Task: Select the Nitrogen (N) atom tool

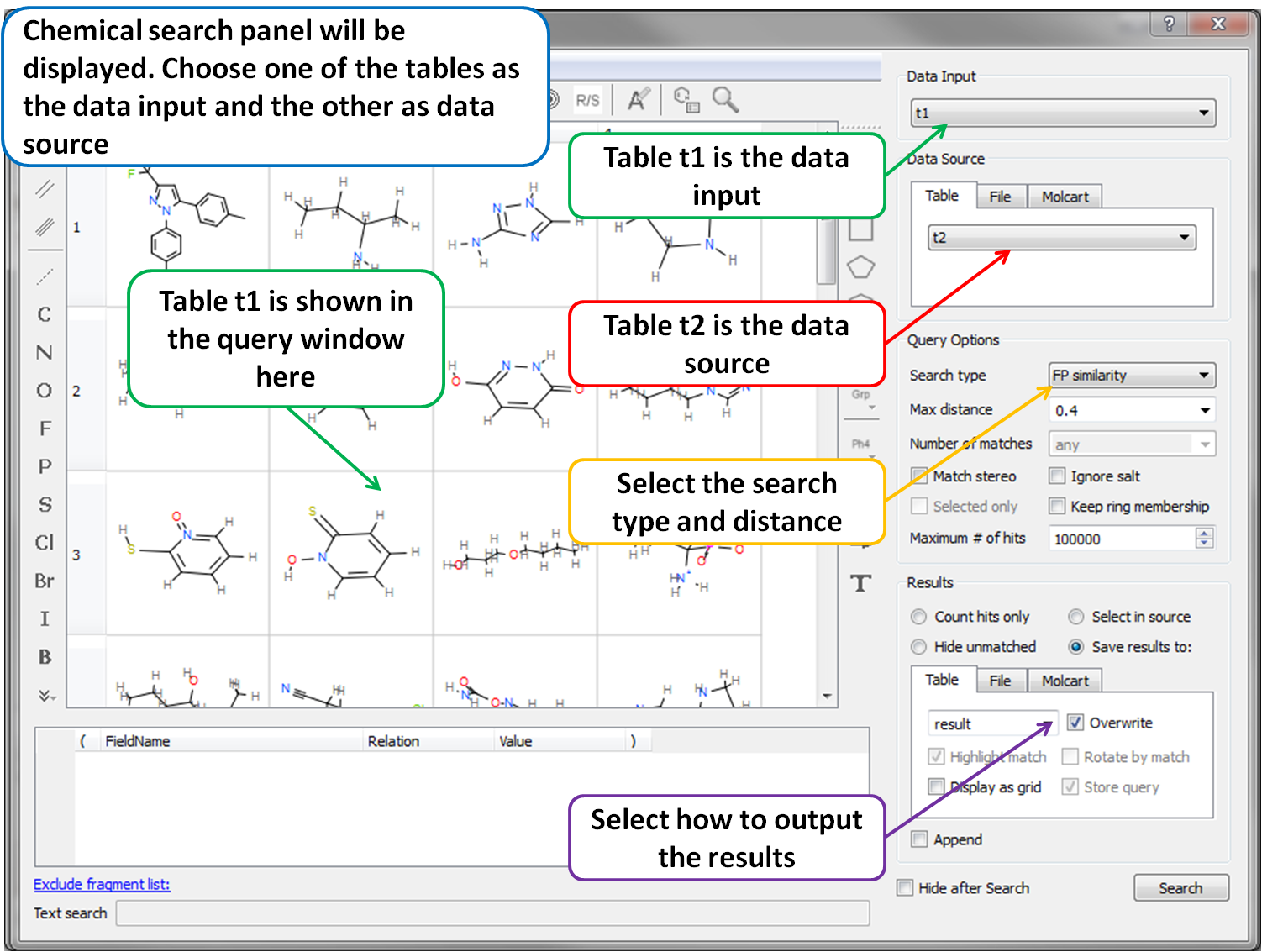Action: click(45, 353)
